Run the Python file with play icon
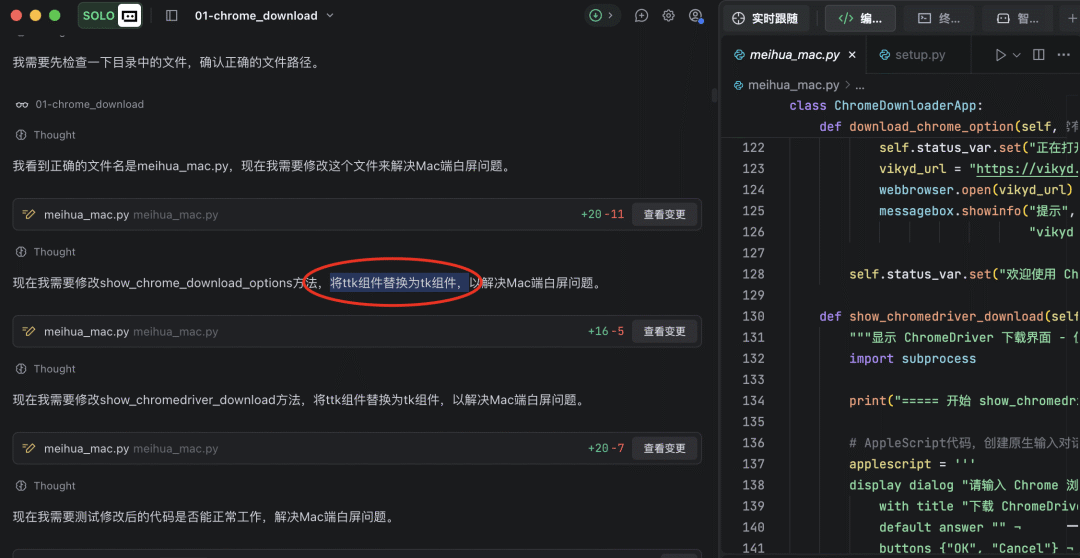Image resolution: width=1080 pixels, height=558 pixels. point(1001,55)
